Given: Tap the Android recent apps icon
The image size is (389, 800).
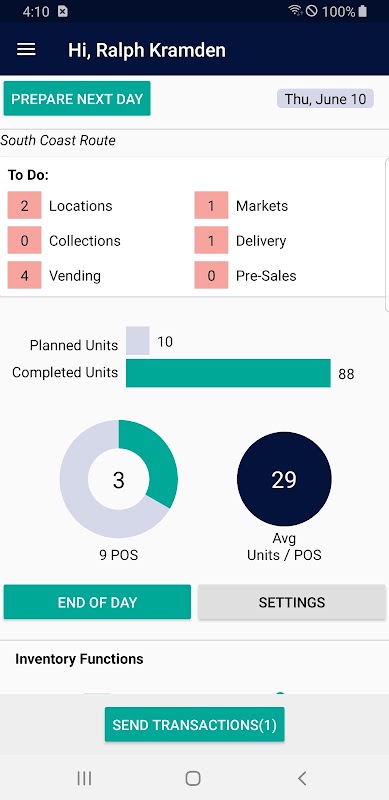Looking at the screenshot, I should [x=84, y=778].
